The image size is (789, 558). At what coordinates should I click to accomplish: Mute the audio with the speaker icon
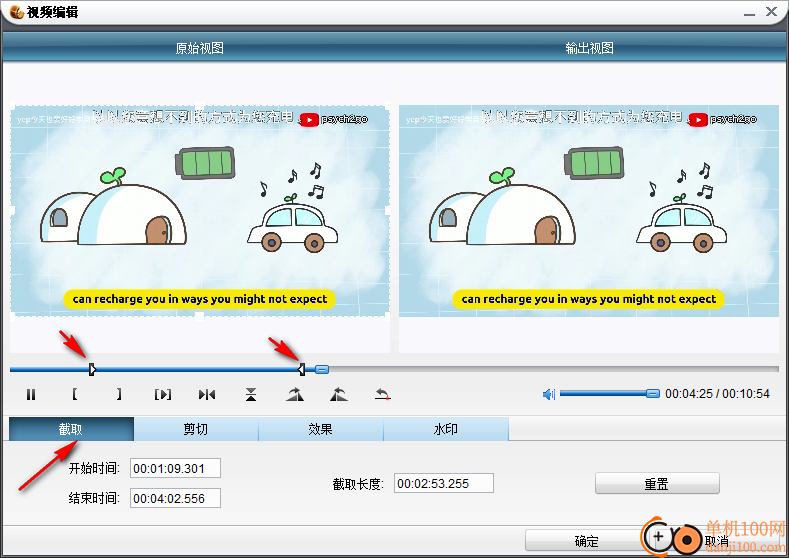(548, 394)
